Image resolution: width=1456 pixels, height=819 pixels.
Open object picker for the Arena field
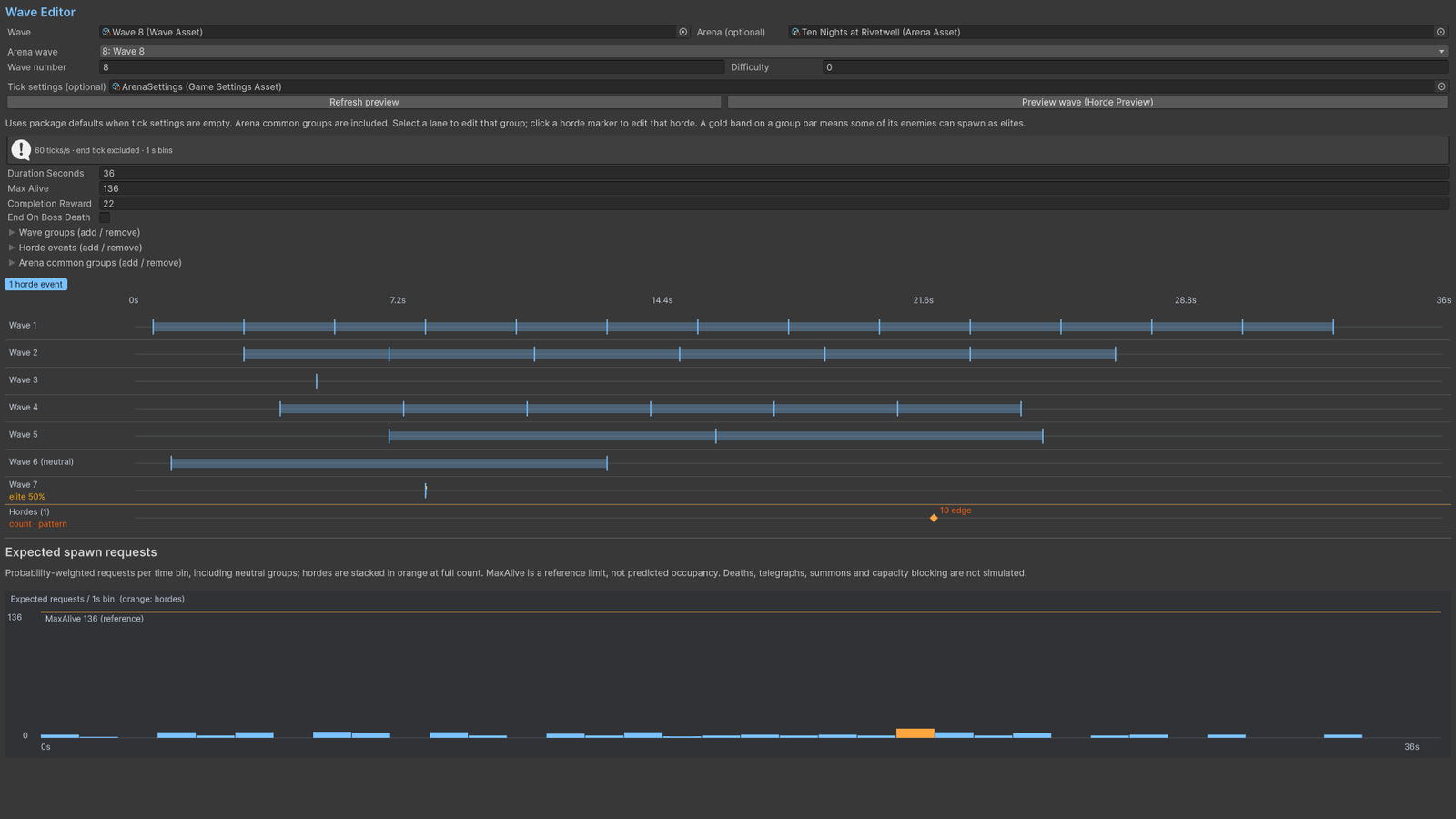1441,32
